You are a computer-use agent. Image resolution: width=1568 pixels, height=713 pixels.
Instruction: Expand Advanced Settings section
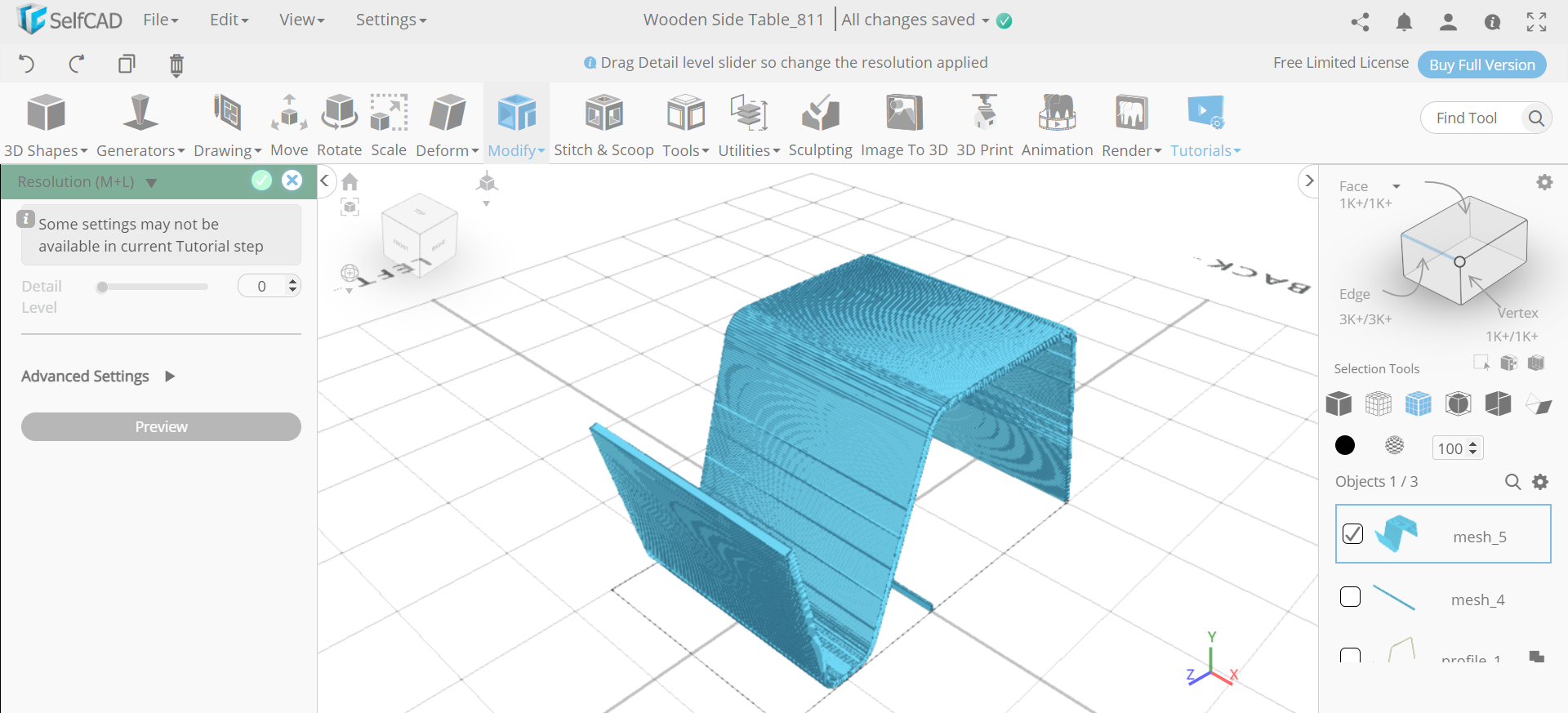pos(98,377)
